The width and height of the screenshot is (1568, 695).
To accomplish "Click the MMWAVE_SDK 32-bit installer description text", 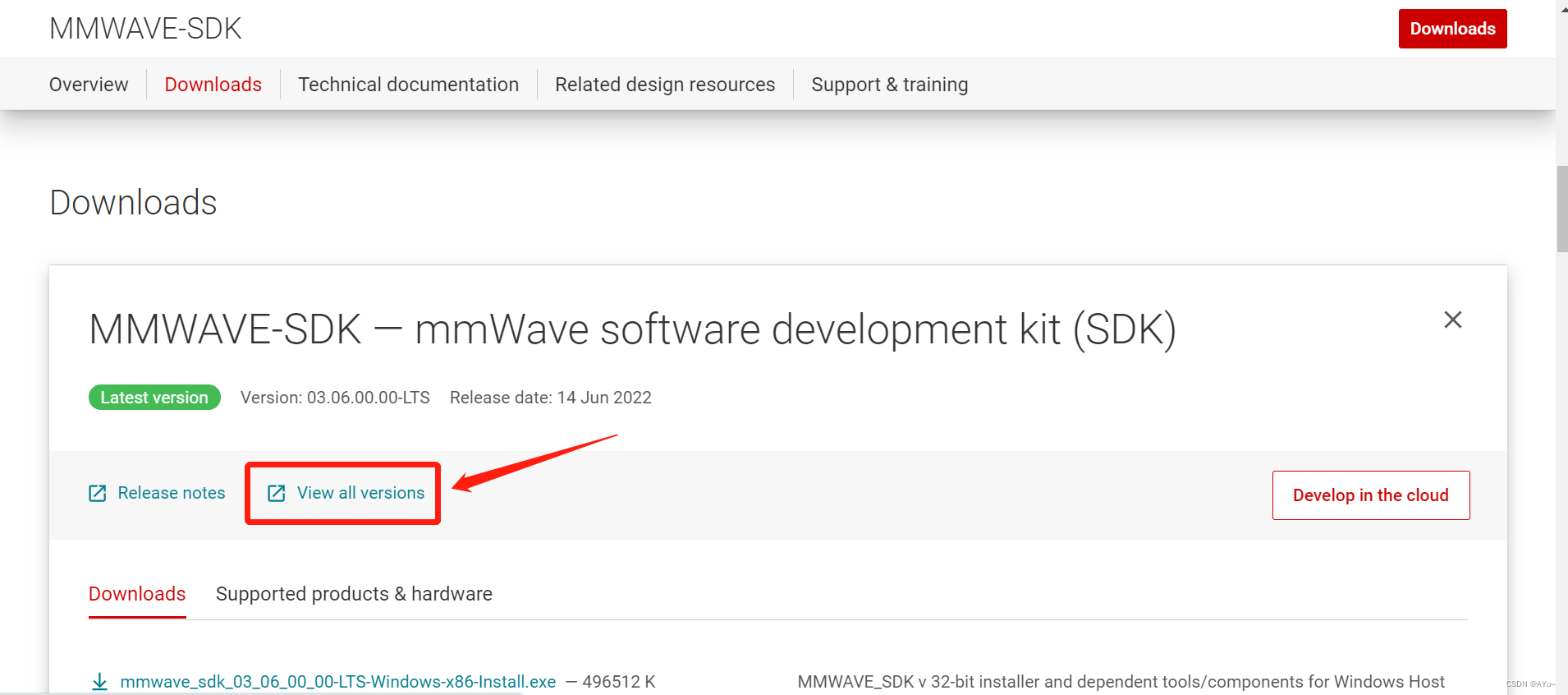I will (1121, 682).
